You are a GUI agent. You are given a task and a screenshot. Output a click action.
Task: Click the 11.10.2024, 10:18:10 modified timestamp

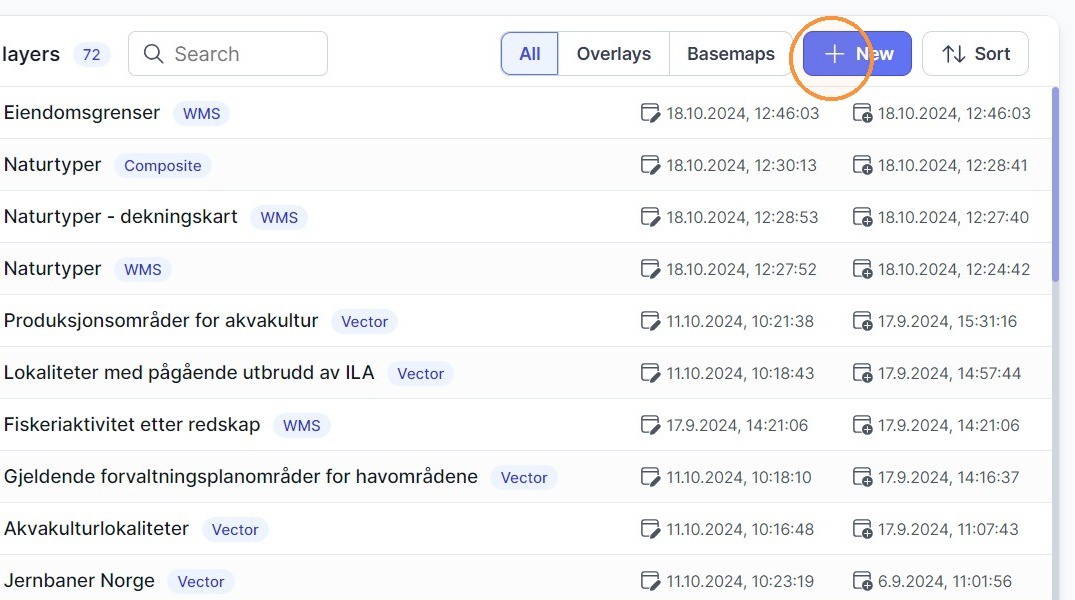738,477
